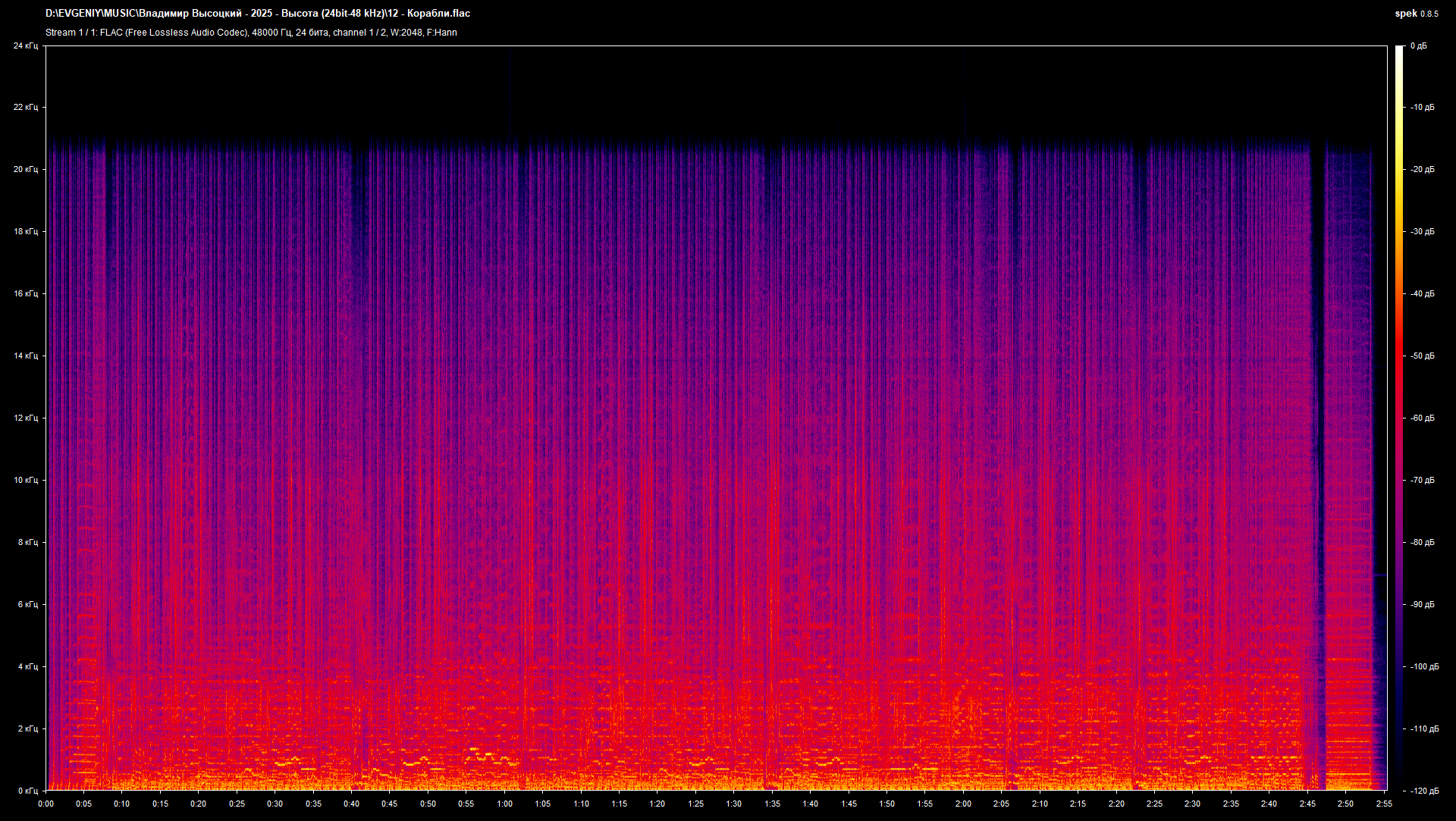Click the 1:00 time axis marker
The width and height of the screenshot is (1456, 821).
coord(504,804)
